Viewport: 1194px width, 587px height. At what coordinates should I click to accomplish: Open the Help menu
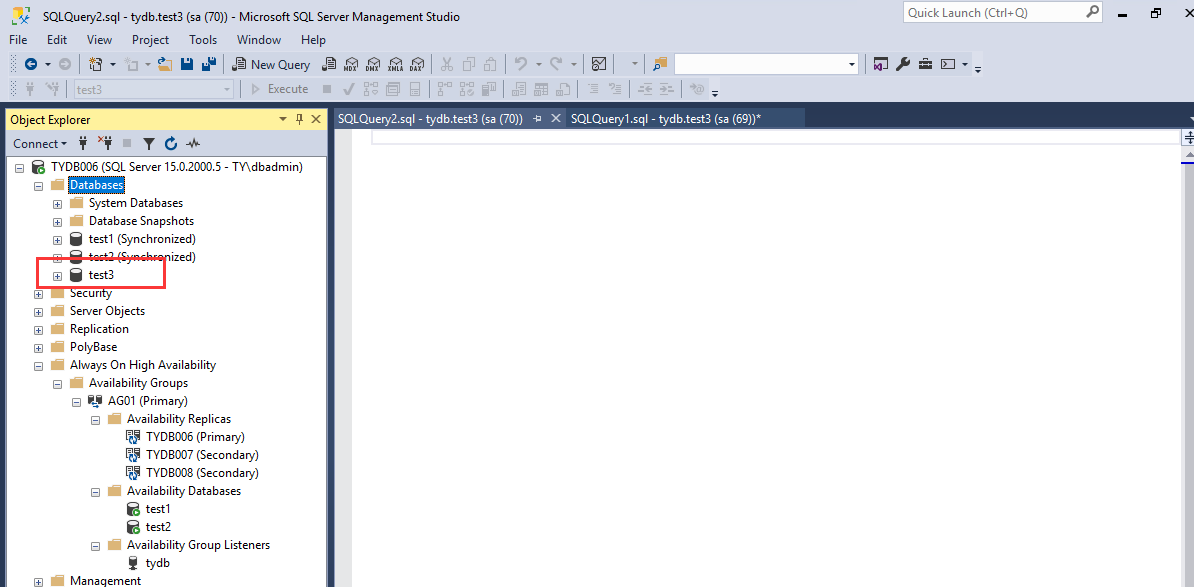pos(313,40)
